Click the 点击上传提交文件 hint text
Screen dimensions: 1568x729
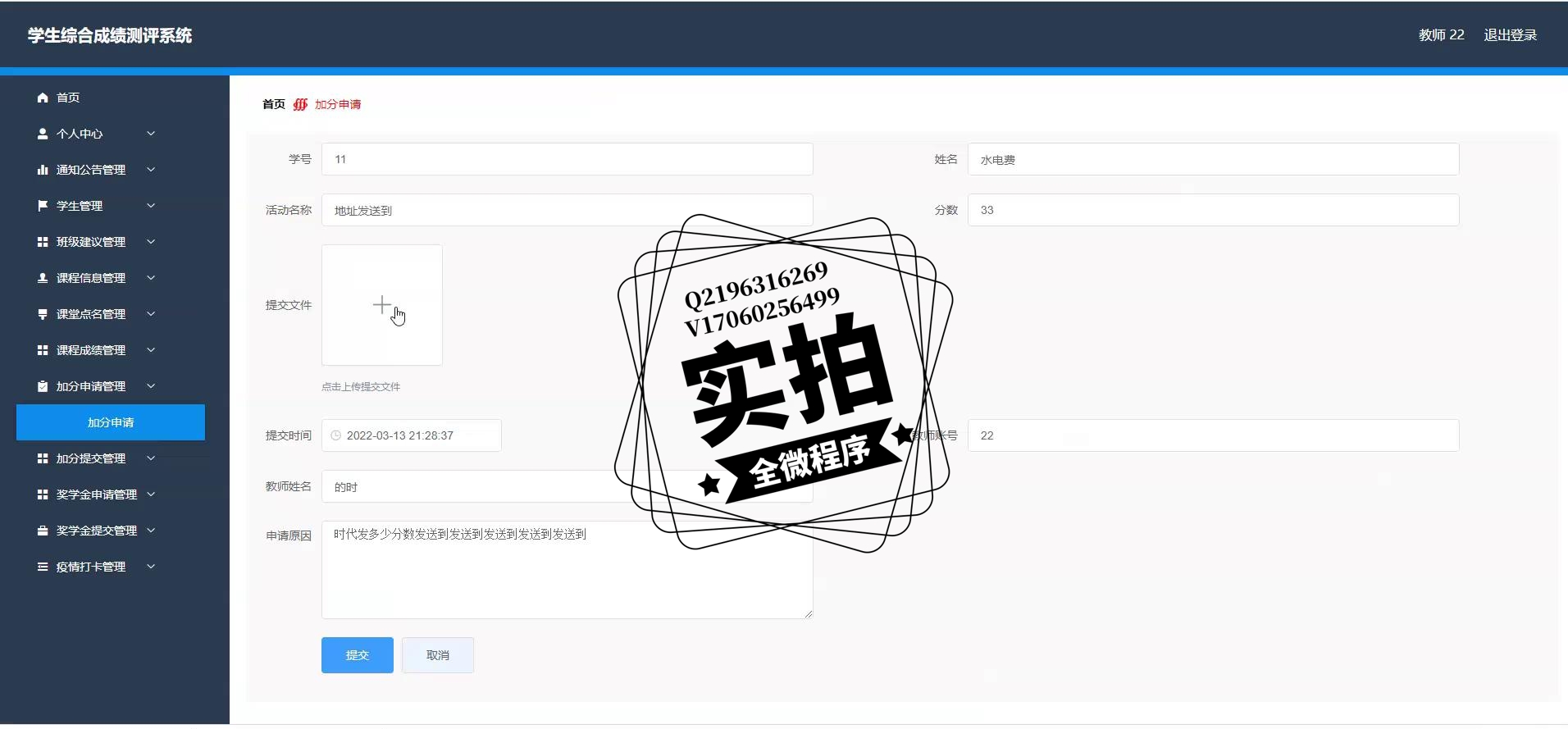click(361, 387)
